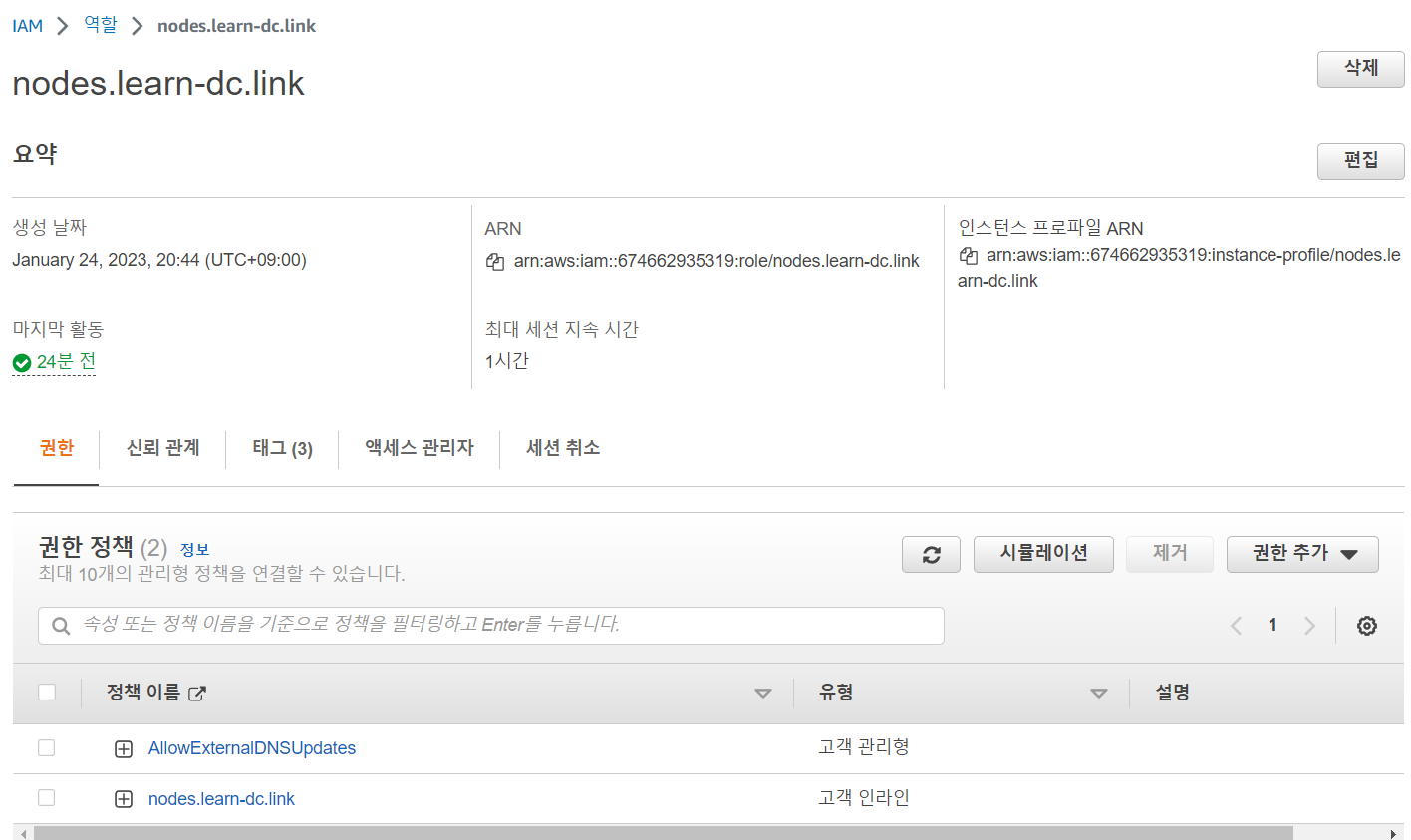Click the previous page arrow in pagination

tap(1236, 625)
